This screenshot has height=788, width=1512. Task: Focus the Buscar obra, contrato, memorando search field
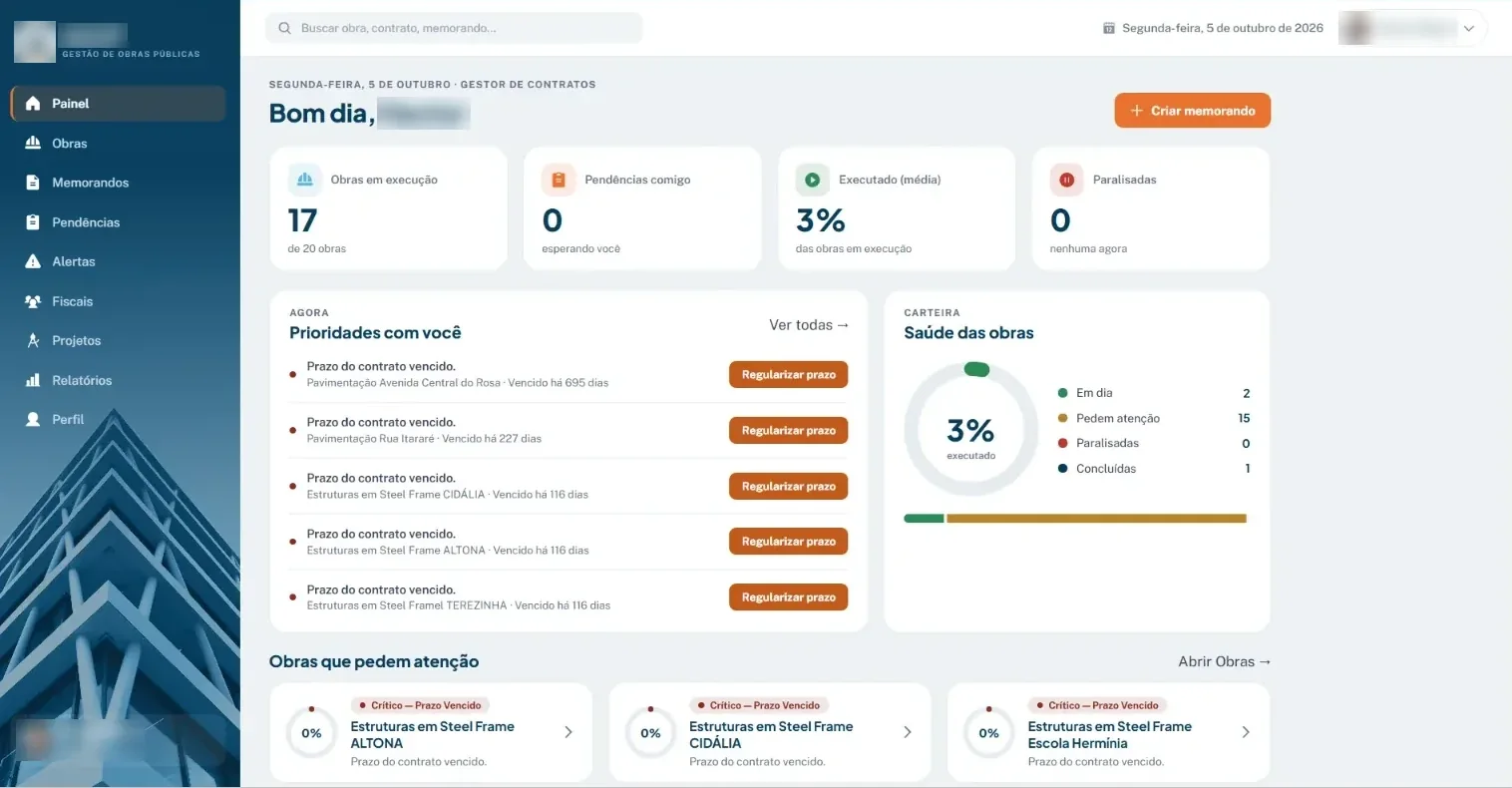pos(455,28)
